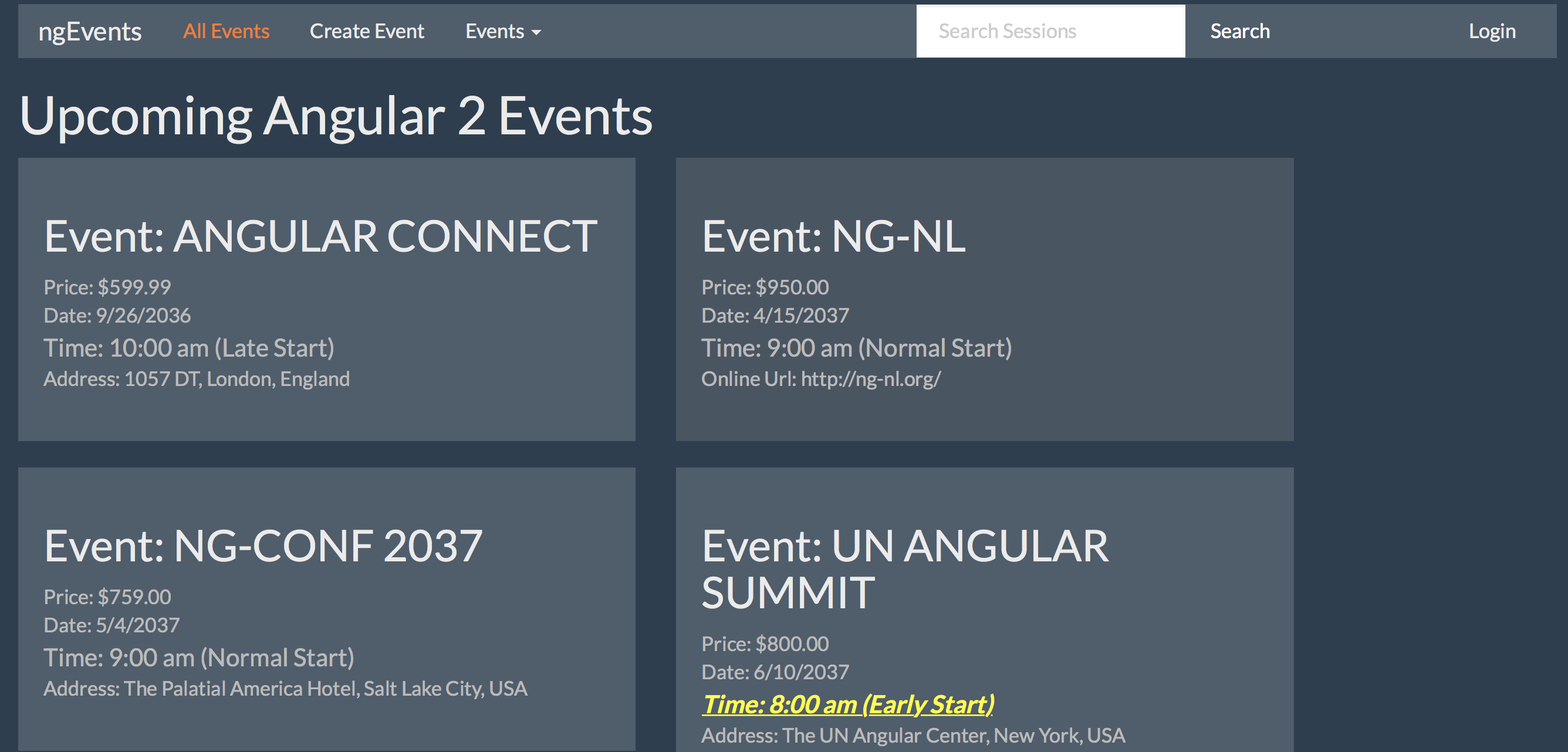Click the highlighted Early Start time text

tap(848, 704)
